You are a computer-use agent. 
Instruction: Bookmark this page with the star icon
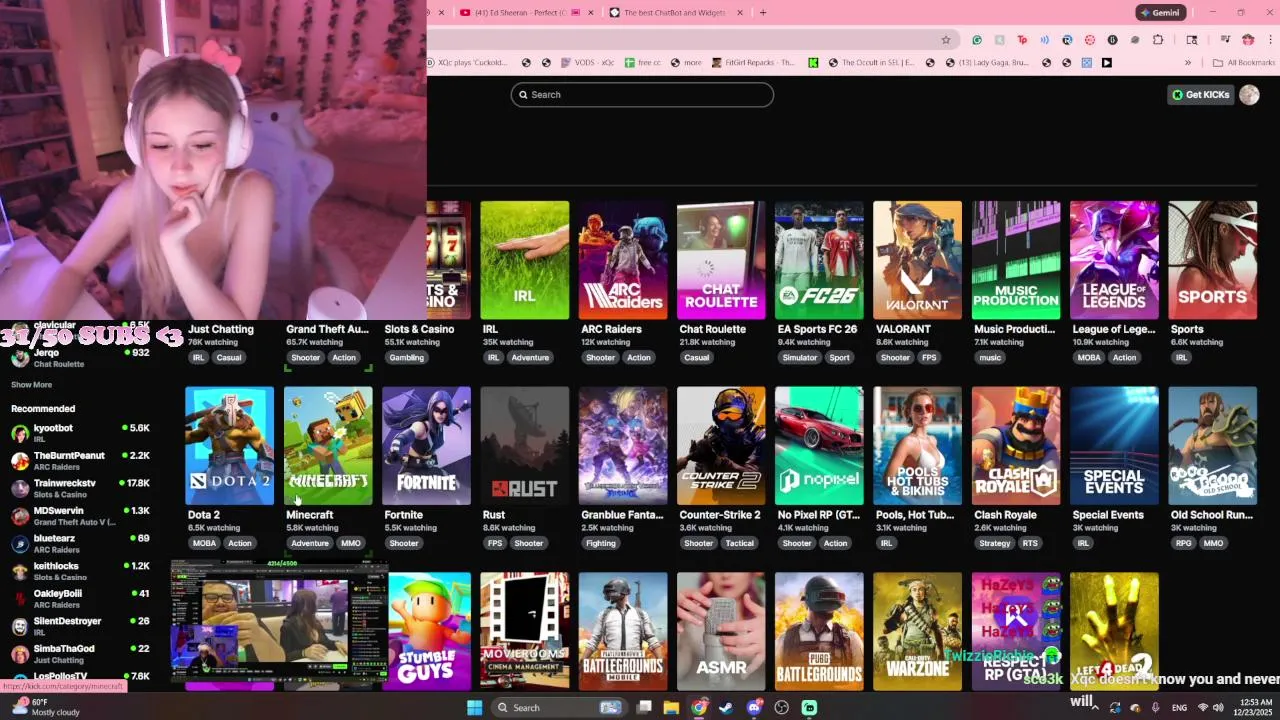click(945, 40)
